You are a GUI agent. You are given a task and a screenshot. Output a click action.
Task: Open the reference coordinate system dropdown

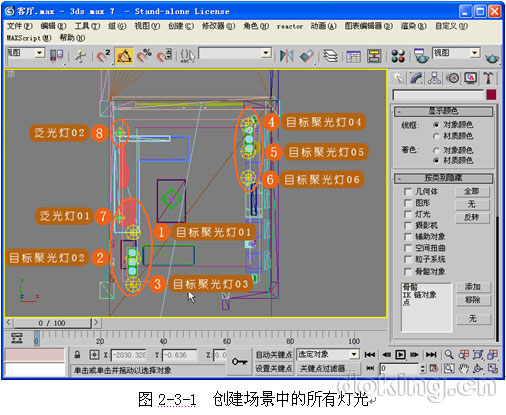pyautogui.click(x=40, y=53)
